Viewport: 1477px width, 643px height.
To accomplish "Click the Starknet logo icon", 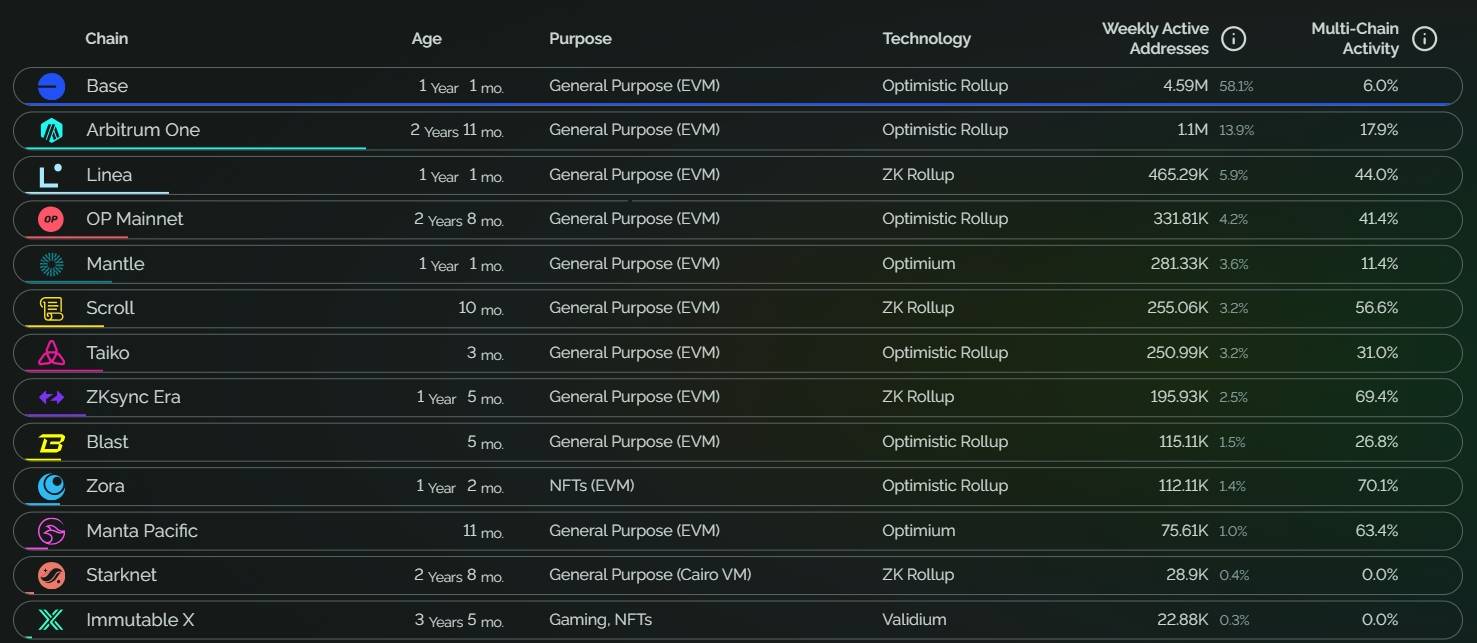I will [x=51, y=575].
